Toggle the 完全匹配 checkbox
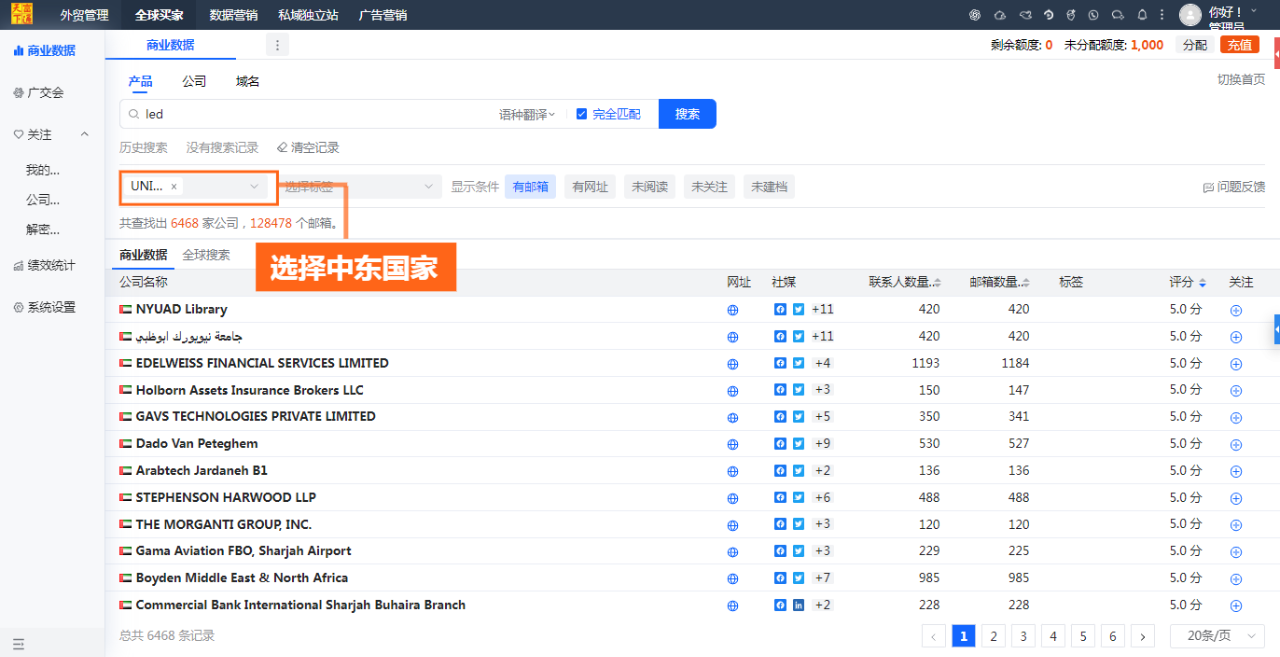Screen dimensions: 1280x657 (x=582, y=114)
